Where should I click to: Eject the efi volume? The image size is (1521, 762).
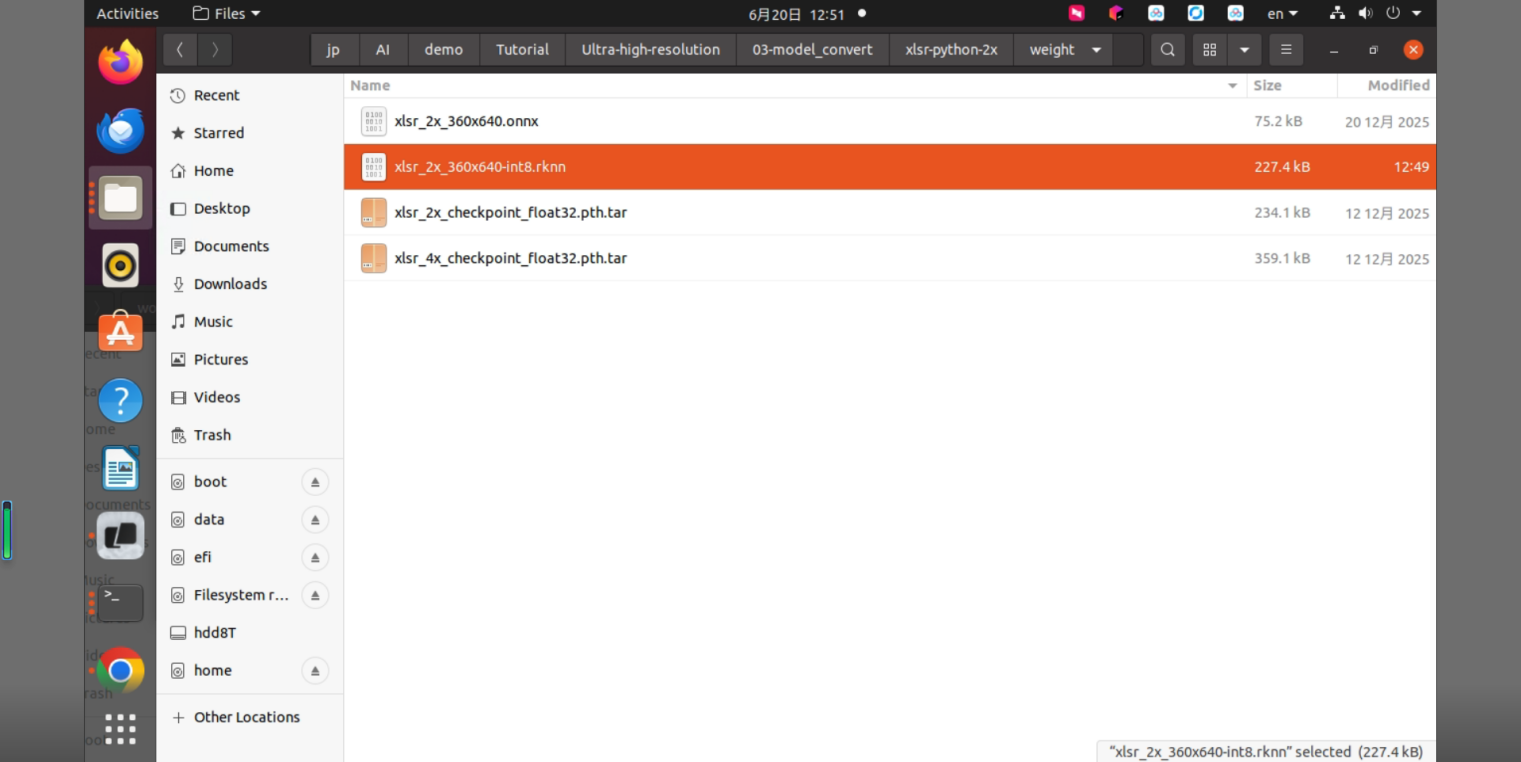(x=315, y=558)
